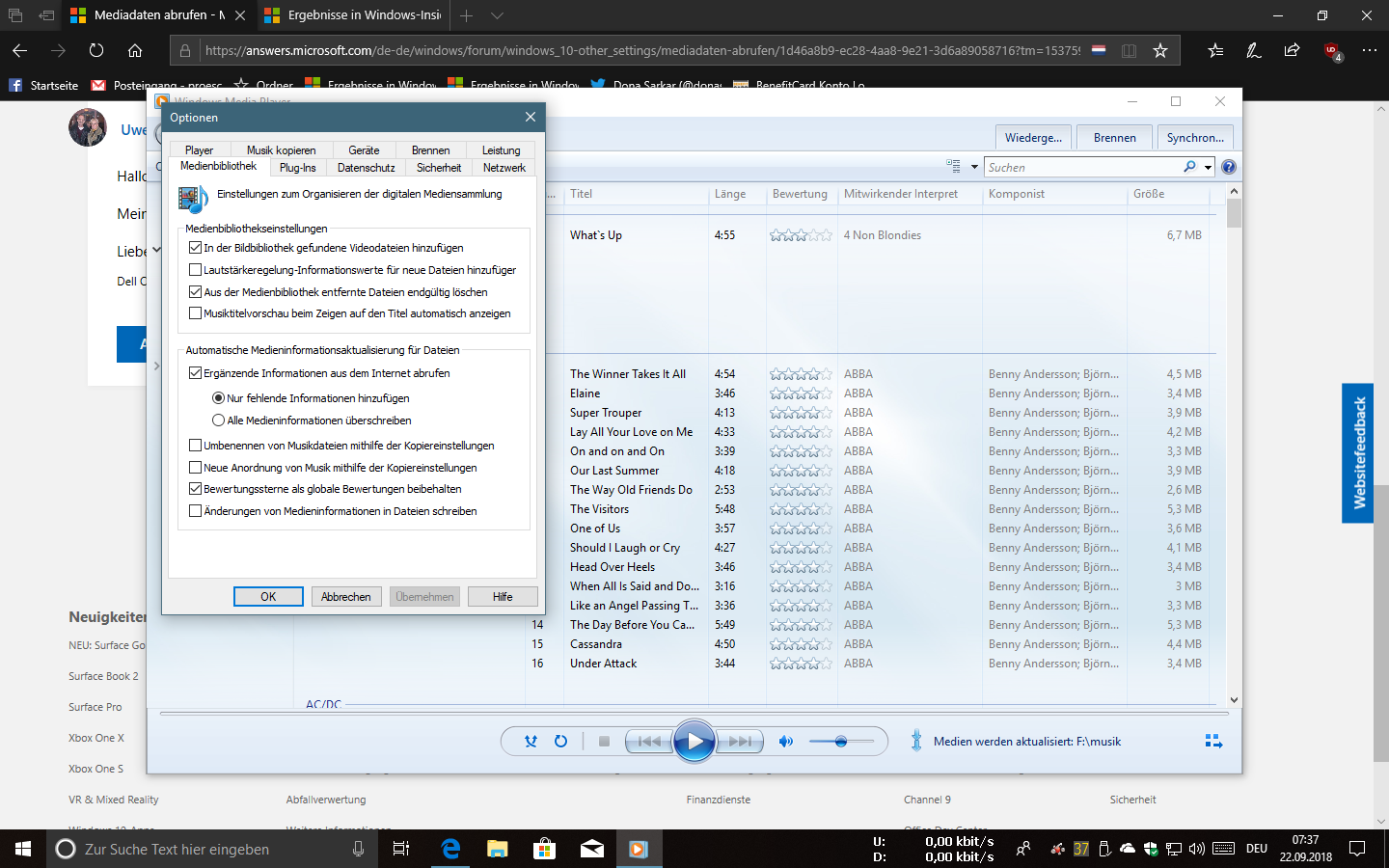
Task: Sort library by Titel column
Action: [x=581, y=194]
